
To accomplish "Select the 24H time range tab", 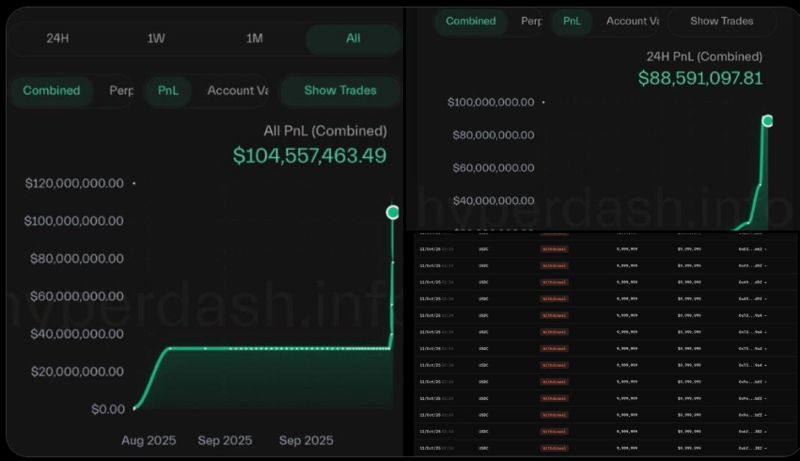I will pos(57,38).
